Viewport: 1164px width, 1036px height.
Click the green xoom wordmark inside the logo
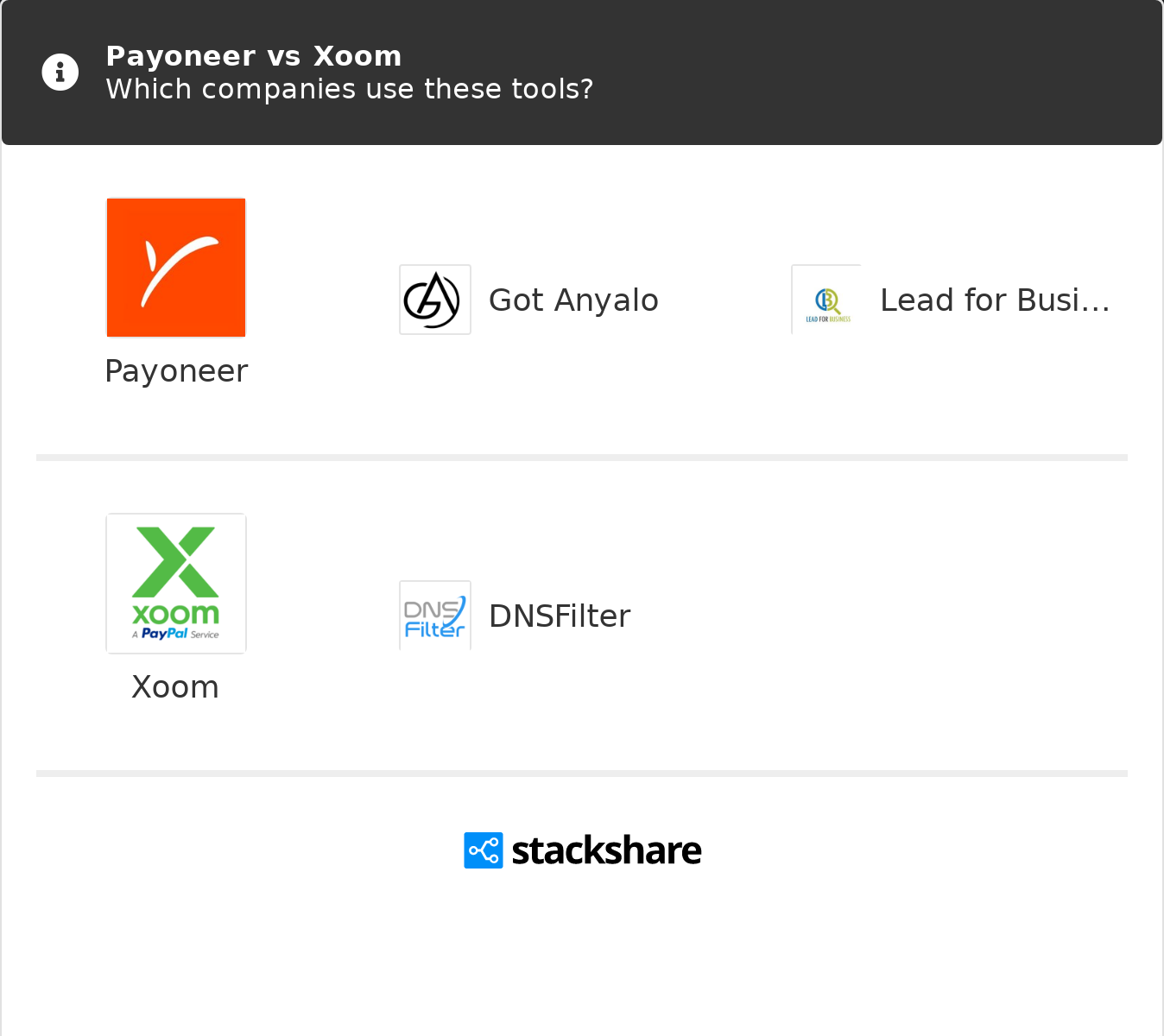[x=176, y=614]
